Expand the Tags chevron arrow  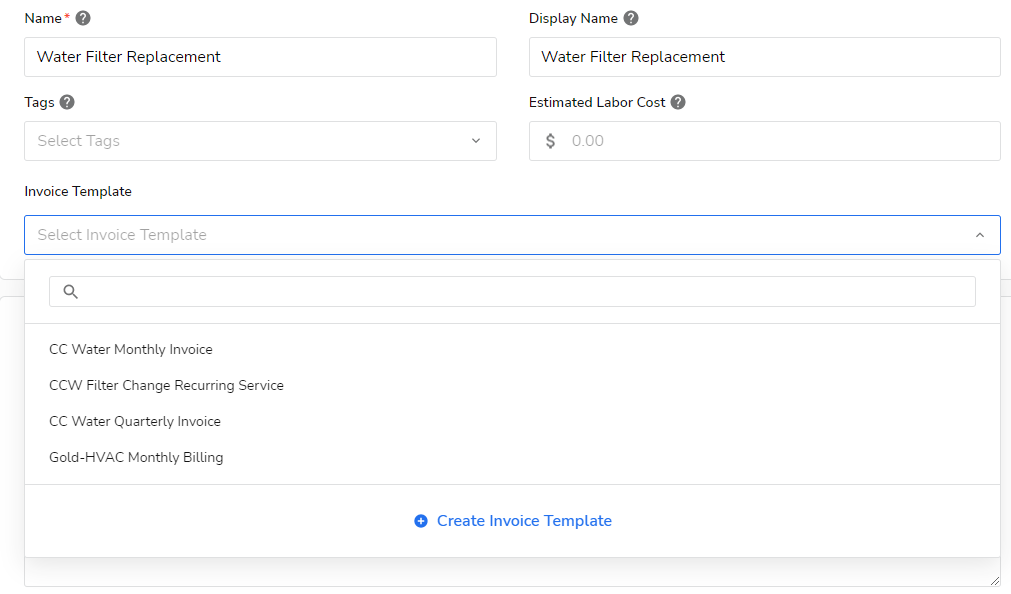pos(476,141)
